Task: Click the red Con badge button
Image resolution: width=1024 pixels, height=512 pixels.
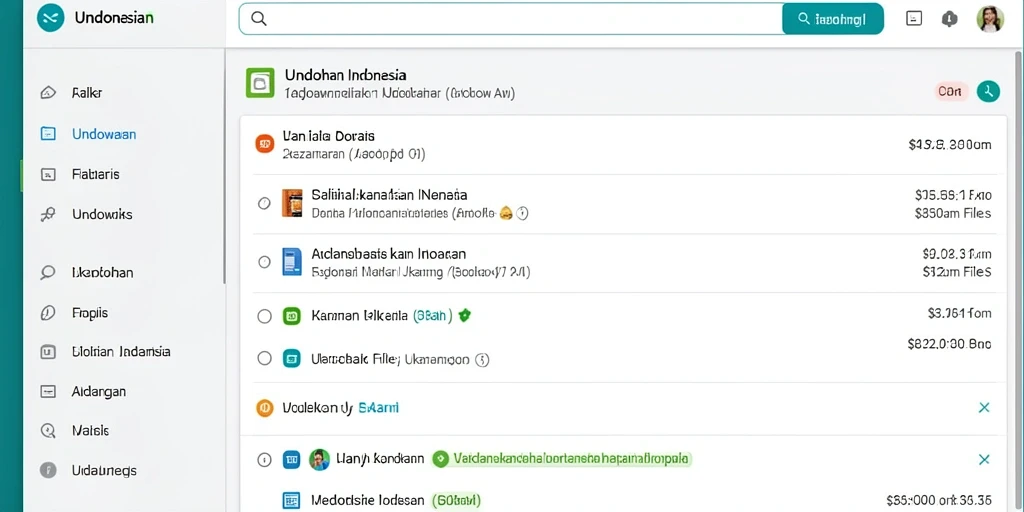Action: (950, 92)
